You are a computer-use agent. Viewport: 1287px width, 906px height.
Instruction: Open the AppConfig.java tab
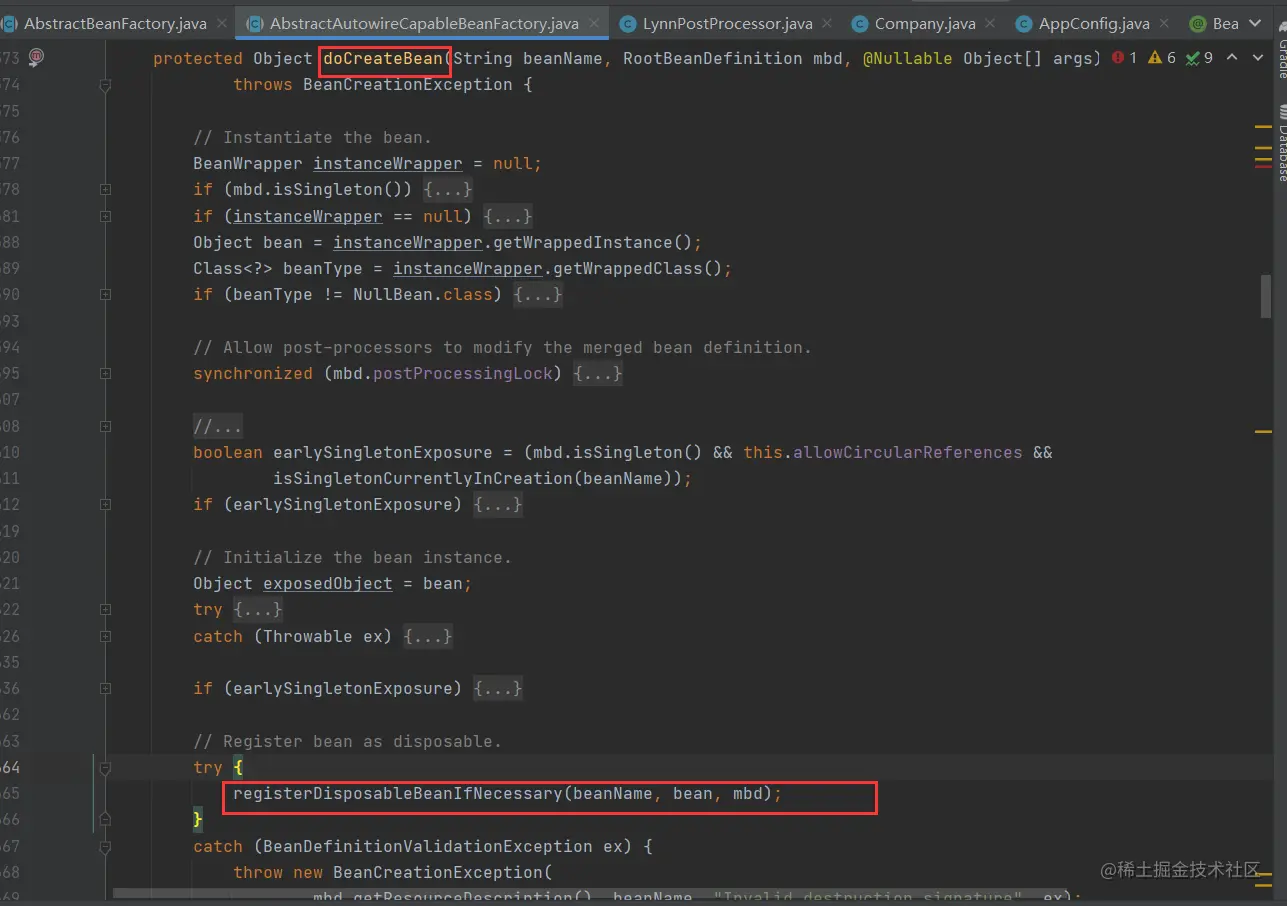1093,23
